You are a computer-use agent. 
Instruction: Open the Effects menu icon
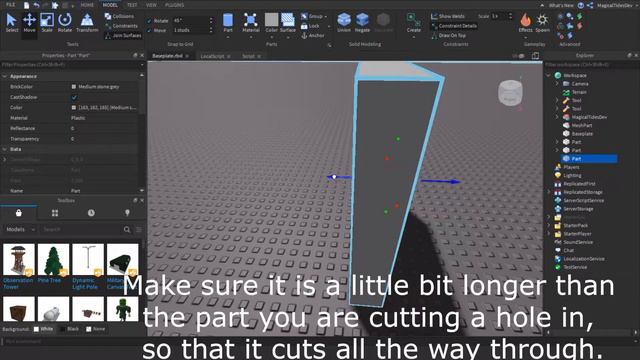pyautogui.click(x=525, y=23)
